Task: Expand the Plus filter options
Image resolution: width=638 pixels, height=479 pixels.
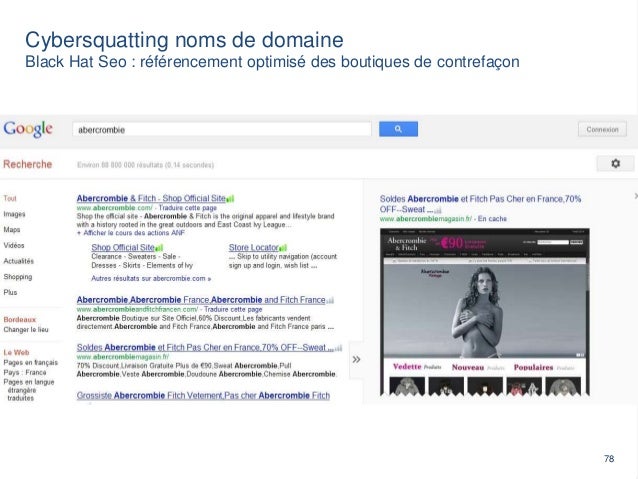Action: (10, 292)
